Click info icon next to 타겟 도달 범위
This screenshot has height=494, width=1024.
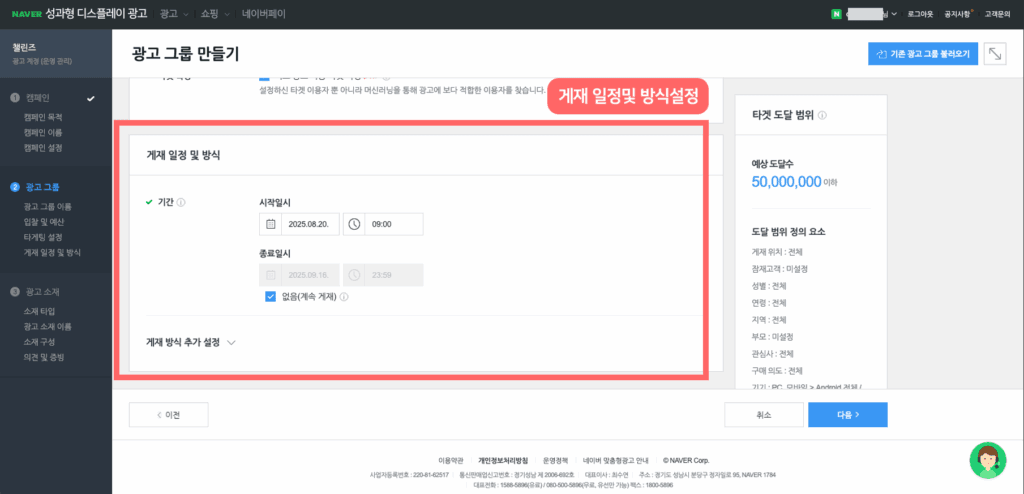822,115
